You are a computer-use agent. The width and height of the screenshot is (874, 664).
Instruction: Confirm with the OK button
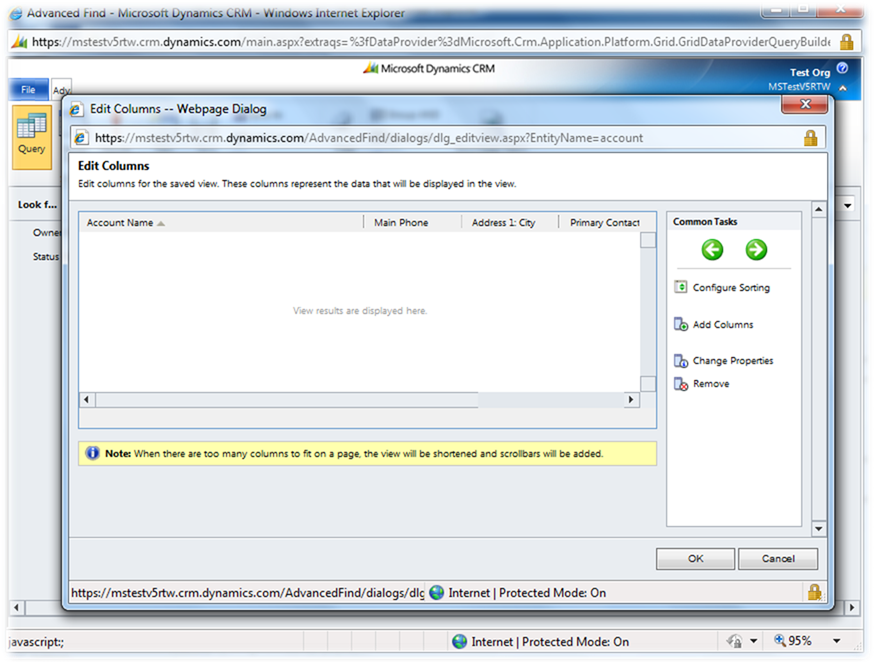tap(695, 559)
